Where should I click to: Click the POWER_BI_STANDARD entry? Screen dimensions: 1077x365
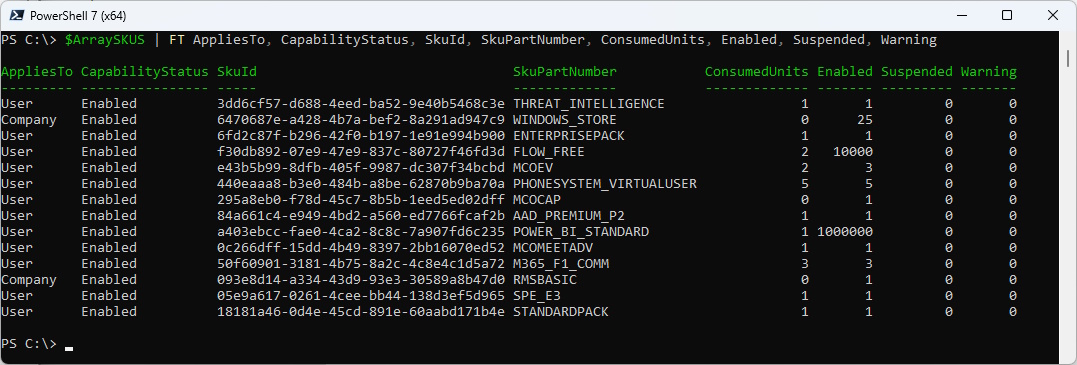point(580,232)
